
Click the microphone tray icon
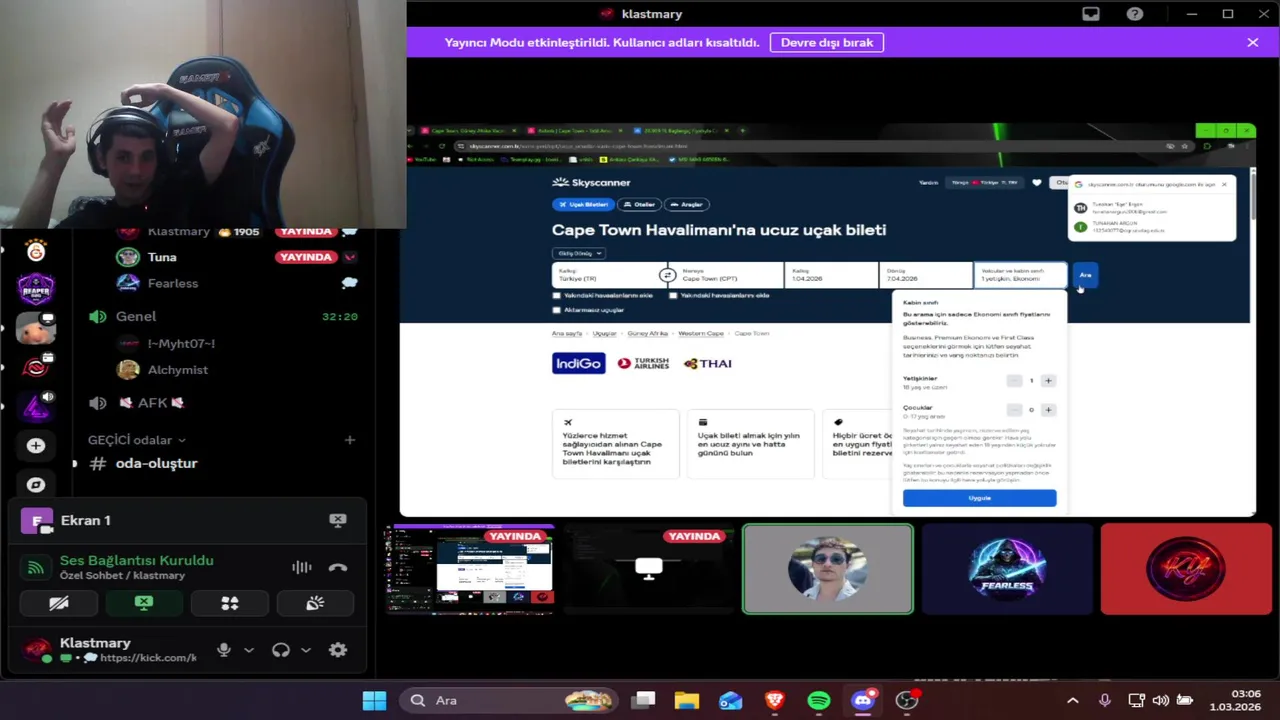coord(1104,700)
